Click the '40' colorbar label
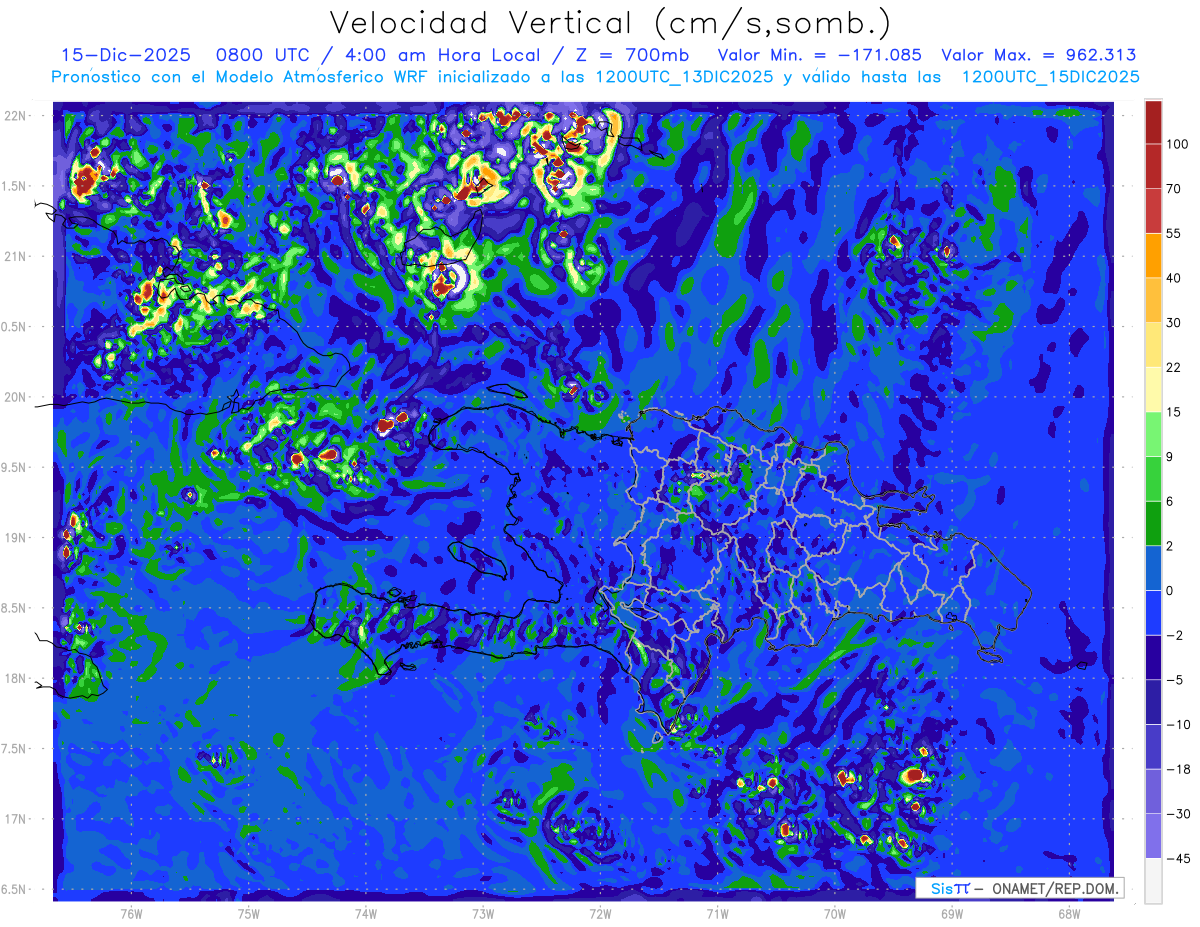 [x=1174, y=278]
